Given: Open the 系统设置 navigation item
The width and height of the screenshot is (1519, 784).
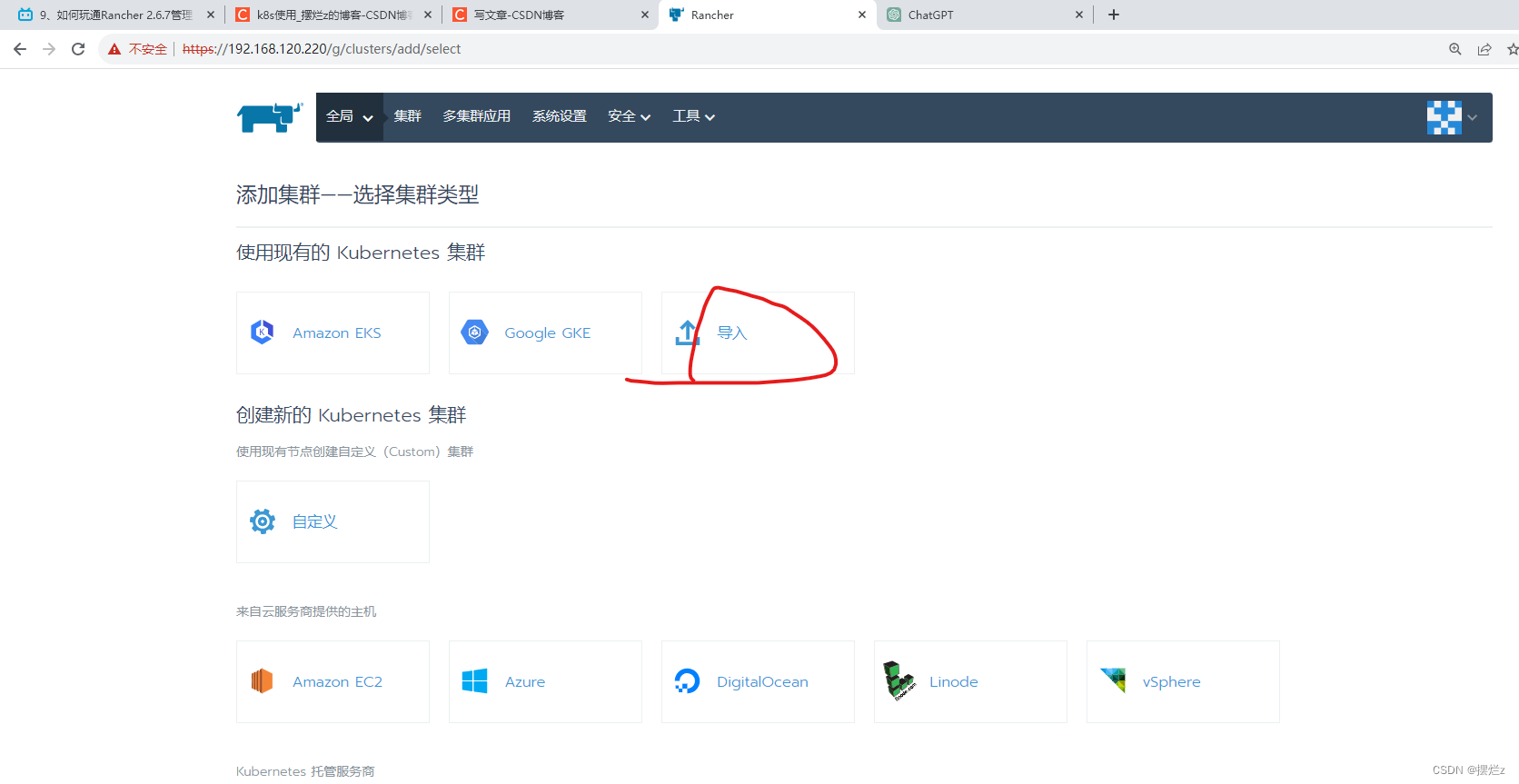Looking at the screenshot, I should point(560,116).
